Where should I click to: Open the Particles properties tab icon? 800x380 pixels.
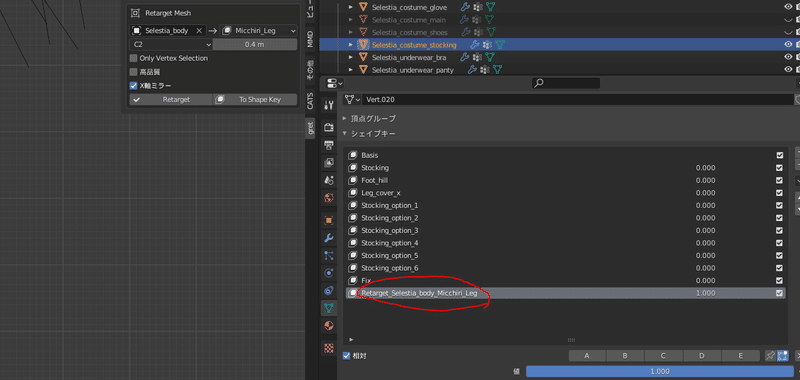329,256
